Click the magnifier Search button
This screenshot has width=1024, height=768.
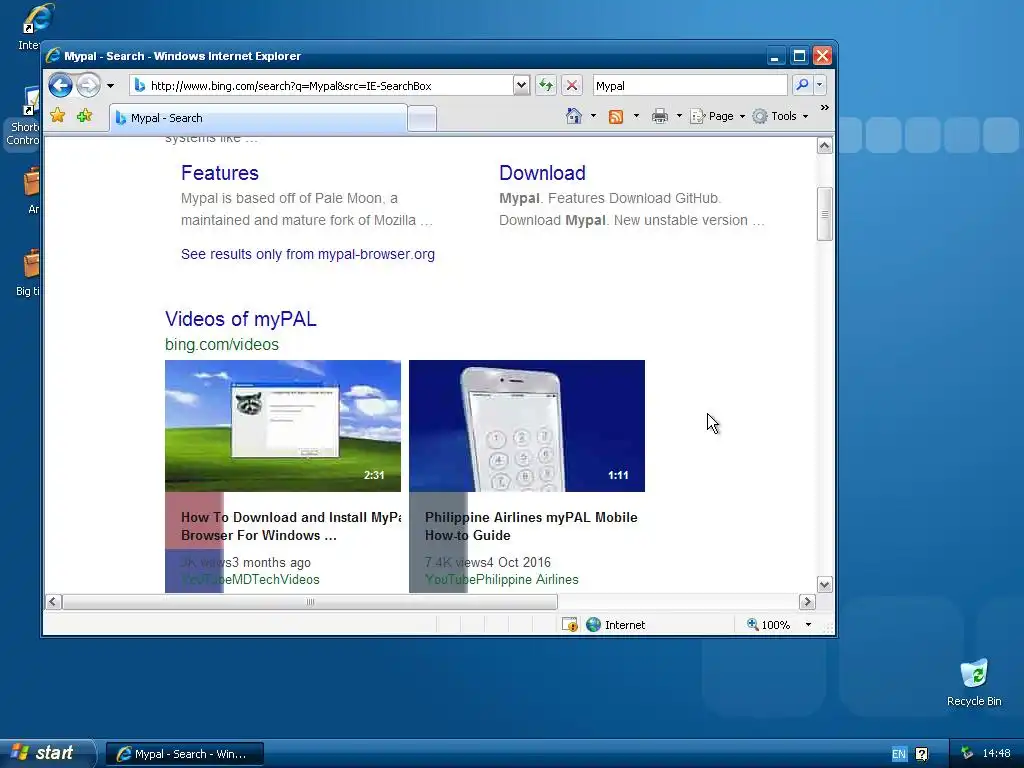(802, 85)
